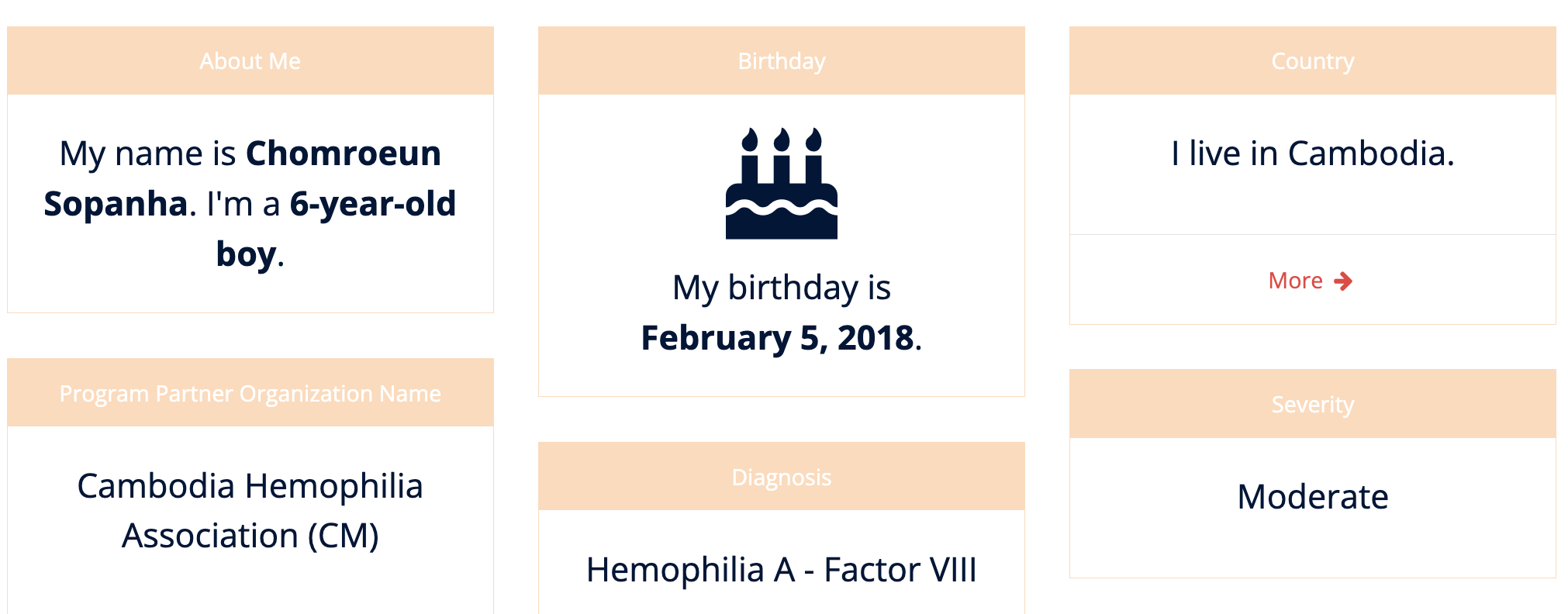The image size is (1568, 614).
Task: Click the About Me card header
Action: [250, 61]
